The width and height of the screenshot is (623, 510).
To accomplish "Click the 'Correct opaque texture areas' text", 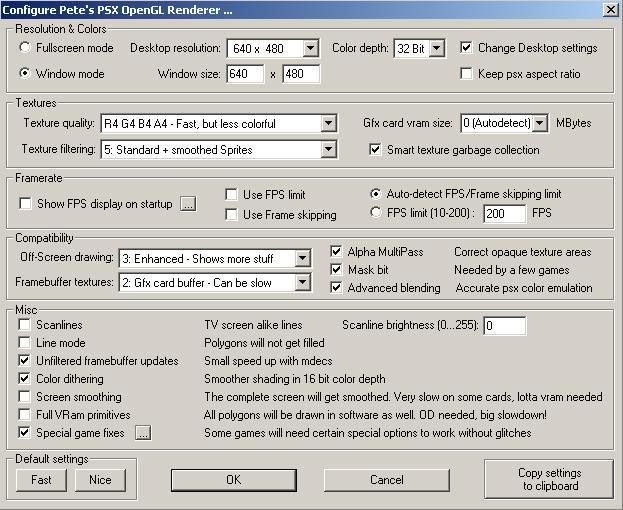I will click(x=522, y=252).
